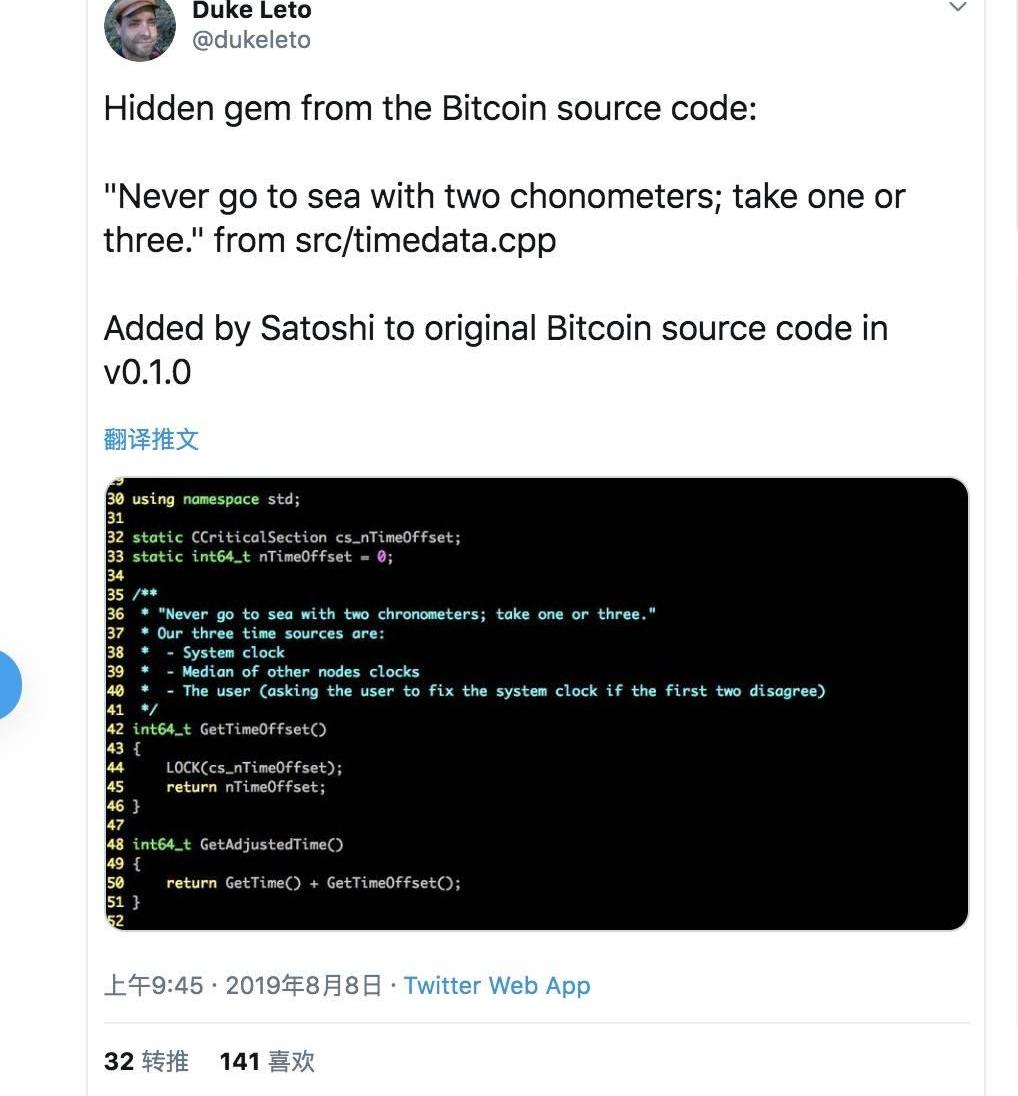
Task: View the 141 喜欢 likes list
Action: [x=267, y=1061]
